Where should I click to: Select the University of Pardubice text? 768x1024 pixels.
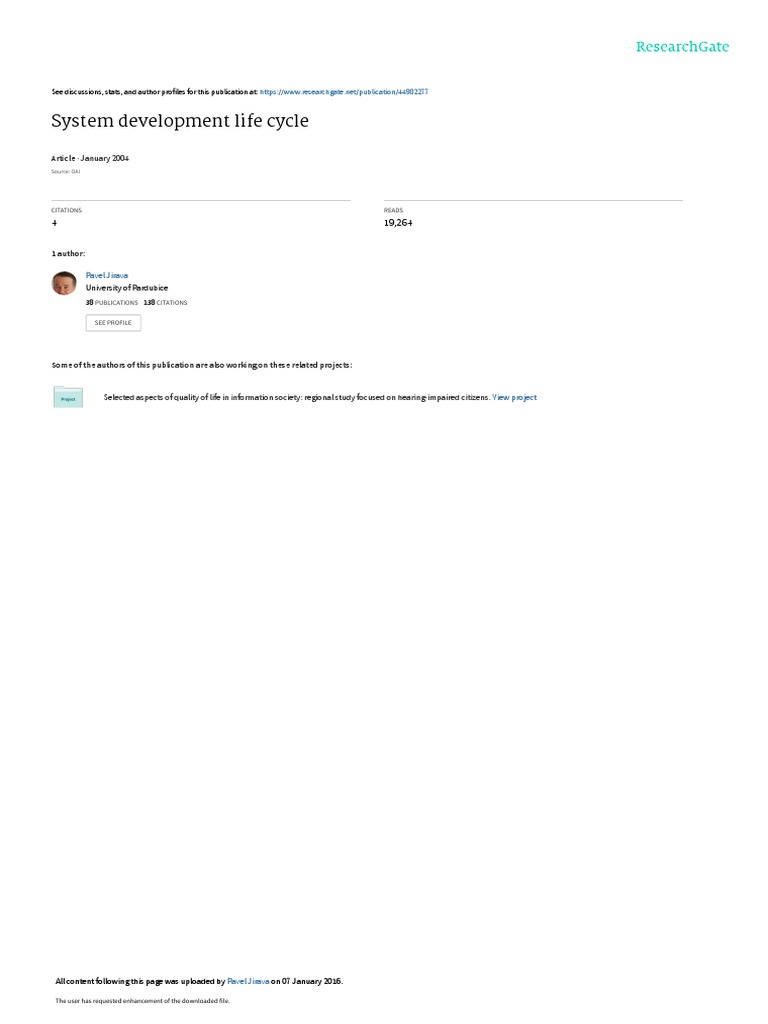(127, 288)
